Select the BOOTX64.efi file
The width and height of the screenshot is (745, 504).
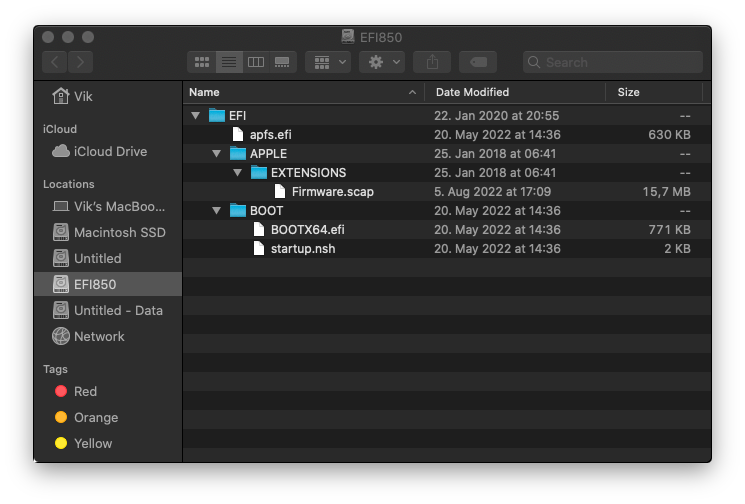click(x=447, y=229)
